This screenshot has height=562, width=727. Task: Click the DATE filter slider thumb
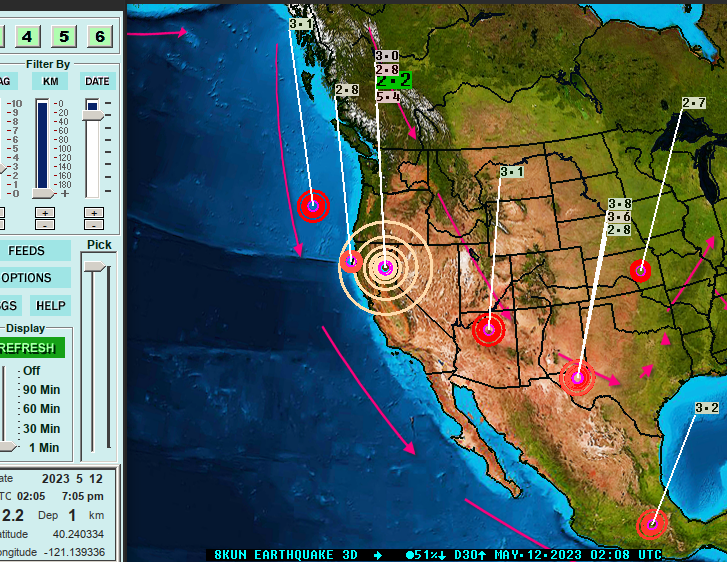pyautogui.click(x=93, y=115)
